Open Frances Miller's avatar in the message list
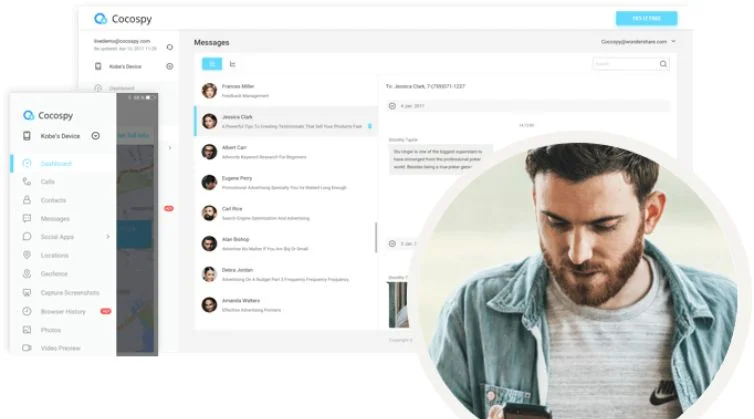This screenshot has width=754, height=419. click(209, 90)
